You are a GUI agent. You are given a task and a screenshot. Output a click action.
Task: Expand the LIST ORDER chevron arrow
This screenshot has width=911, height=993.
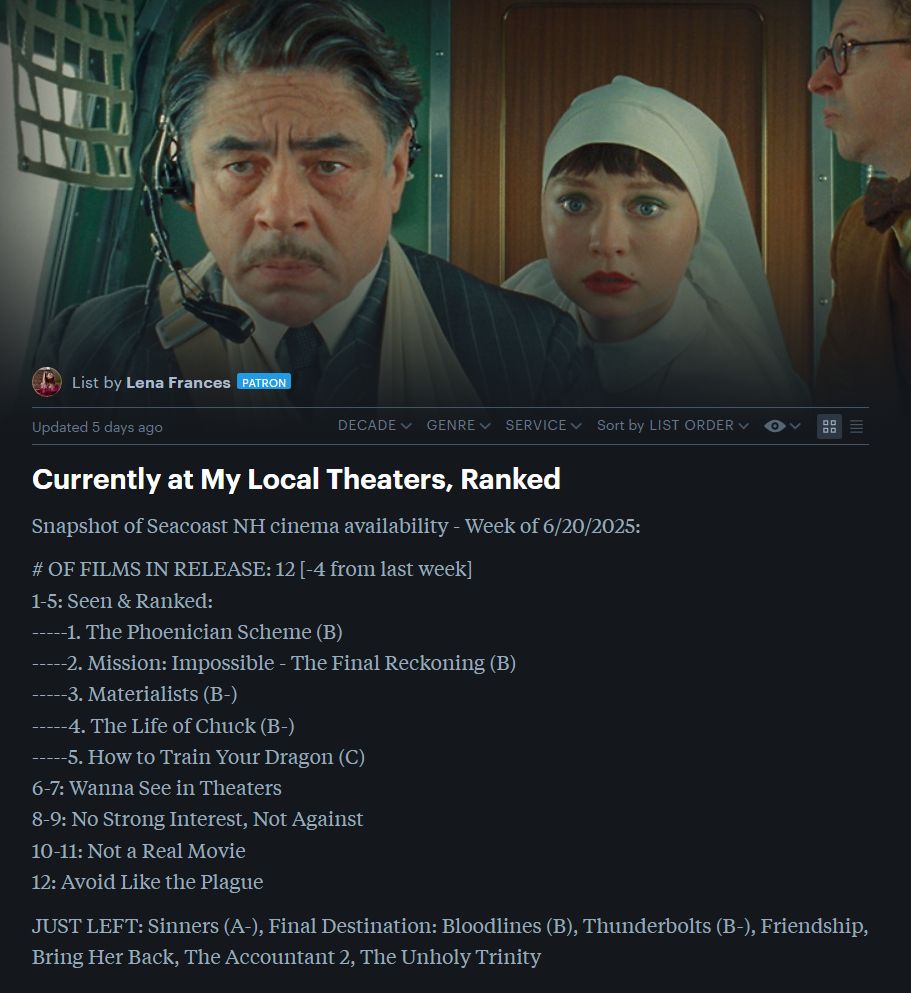point(744,426)
